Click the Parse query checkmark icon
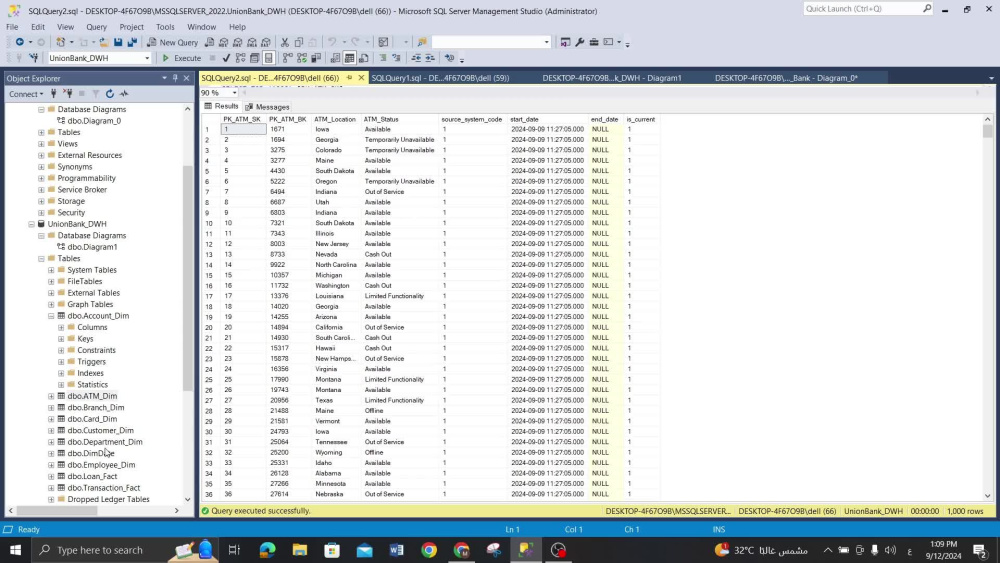 click(226, 58)
